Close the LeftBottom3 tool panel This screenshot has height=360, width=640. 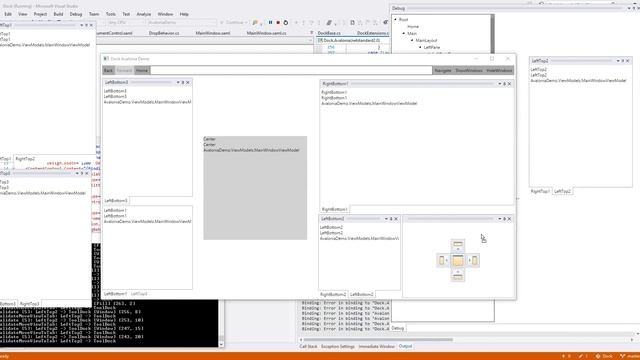(188, 82)
